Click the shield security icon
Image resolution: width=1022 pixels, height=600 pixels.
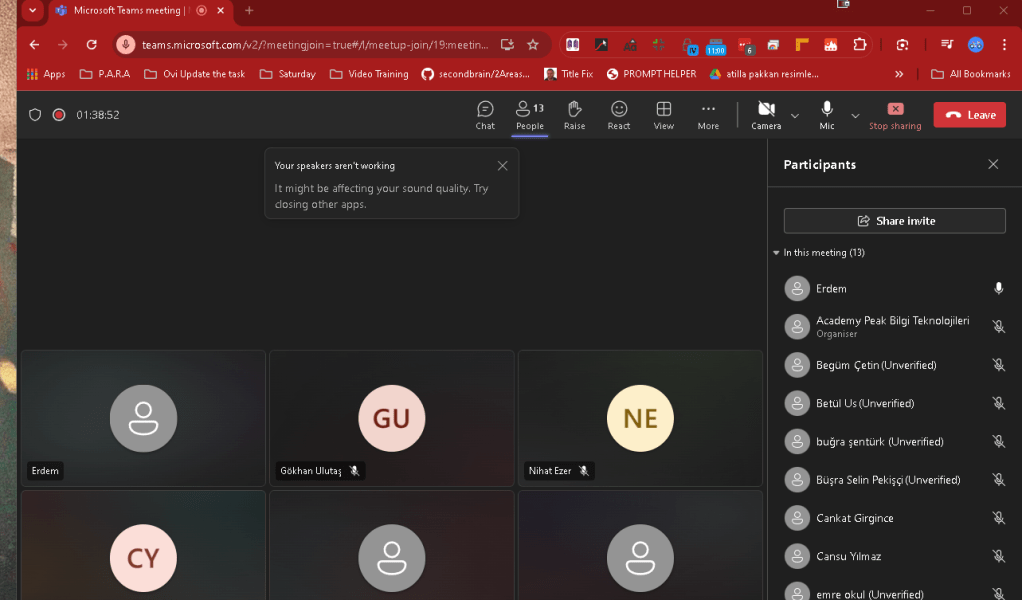pyautogui.click(x=35, y=115)
